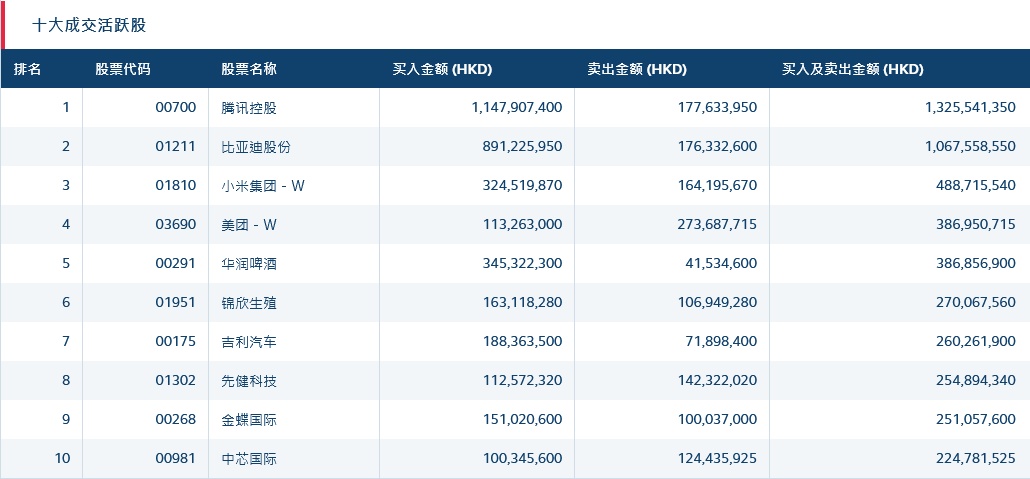Screen dimensions: 1030x479
Task: Click stock code 00981
Action: click(175, 459)
